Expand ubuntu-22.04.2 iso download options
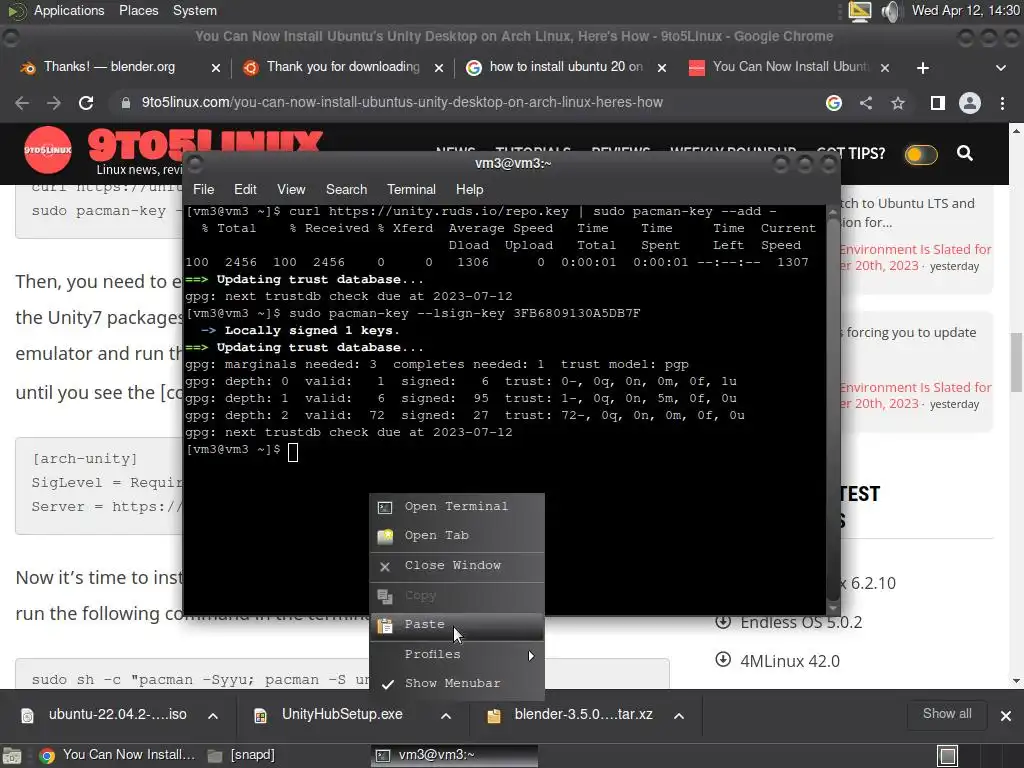This screenshot has width=1024, height=768. tap(213, 716)
